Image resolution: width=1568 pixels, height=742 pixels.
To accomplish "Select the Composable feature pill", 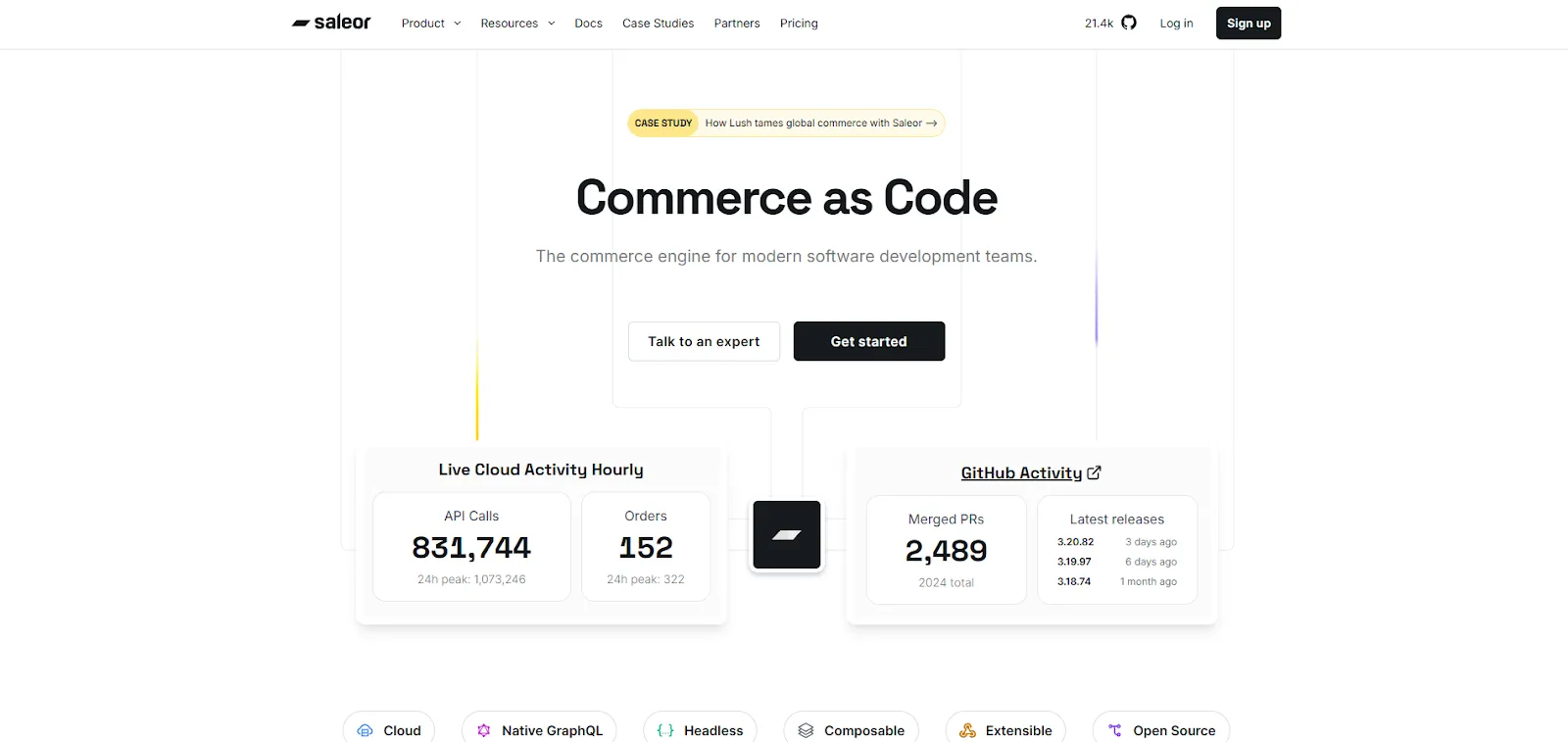I will tap(851, 730).
